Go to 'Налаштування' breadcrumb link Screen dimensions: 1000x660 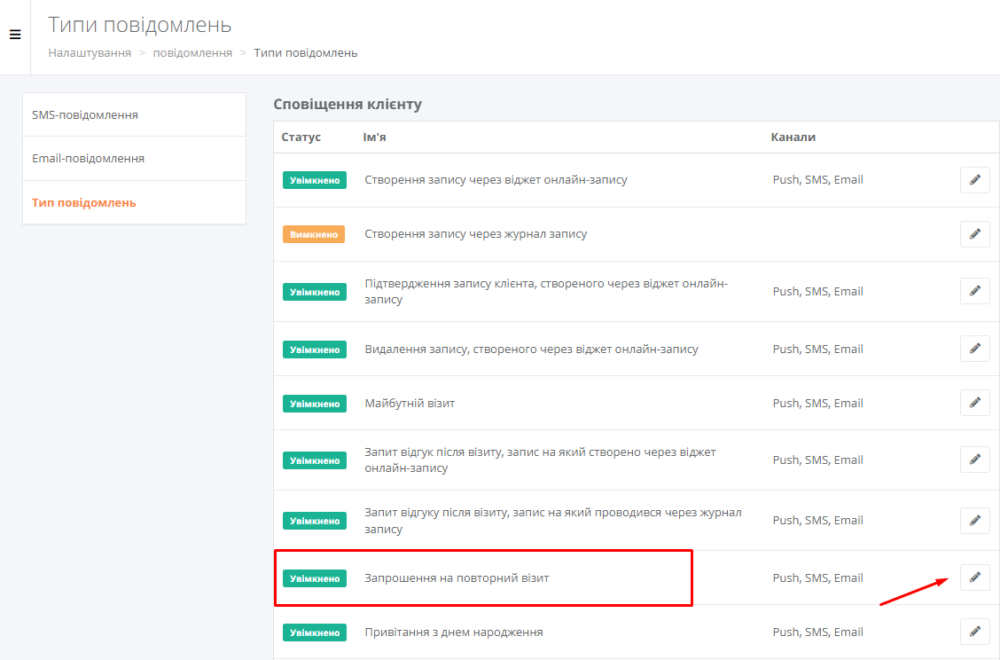90,53
